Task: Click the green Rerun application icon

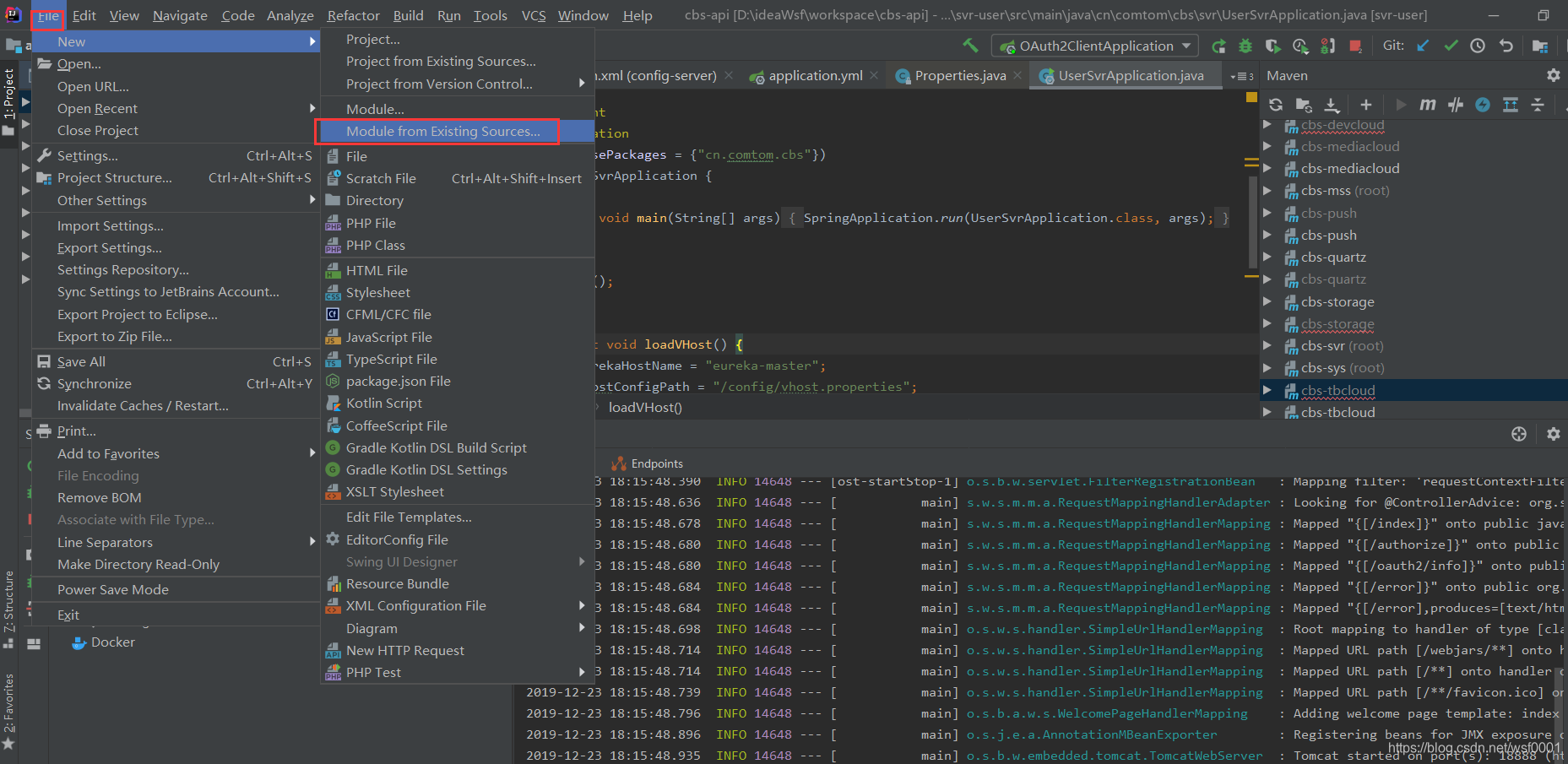Action: click(x=1218, y=46)
